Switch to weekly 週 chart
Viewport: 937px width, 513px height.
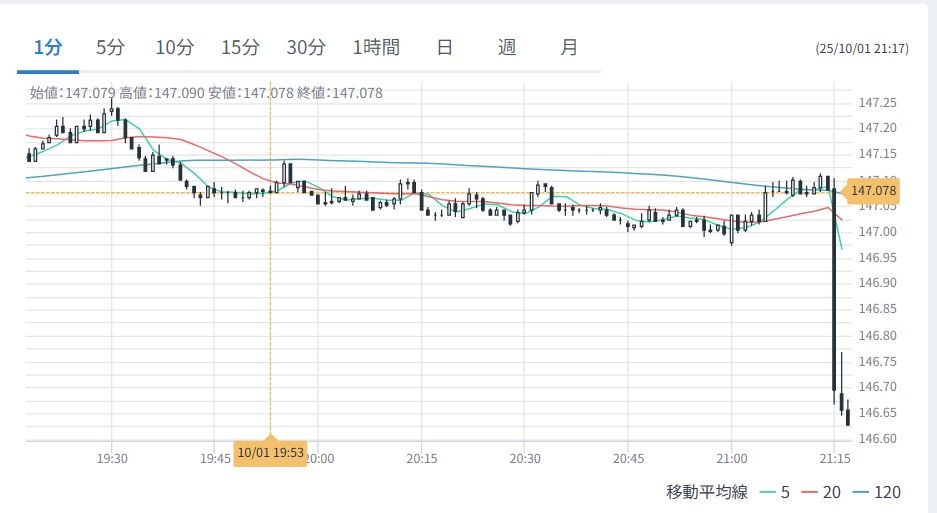(506, 47)
